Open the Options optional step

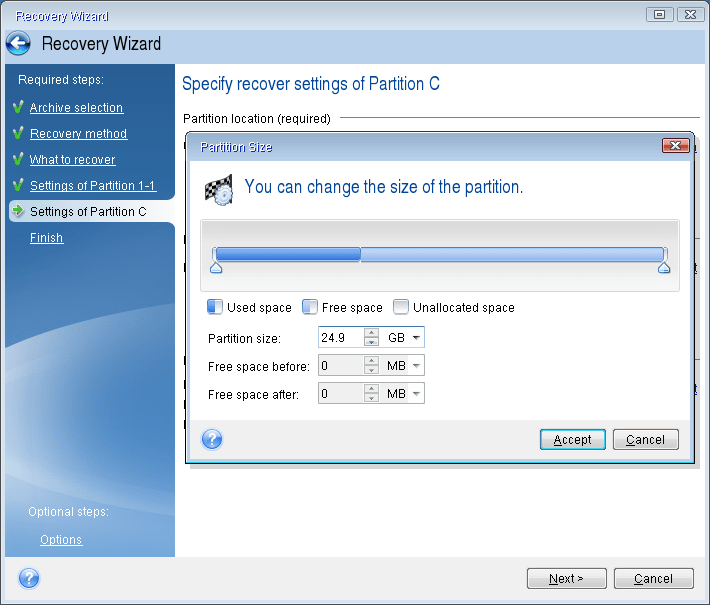[x=61, y=540]
